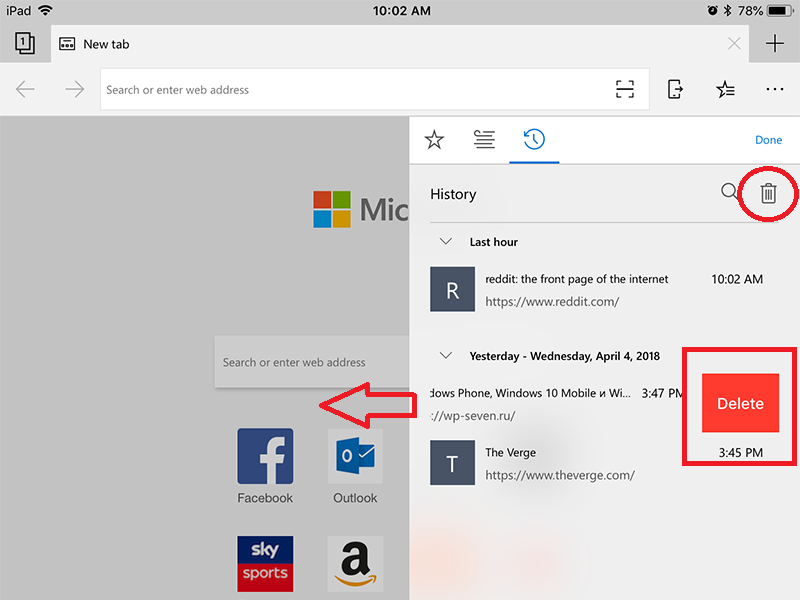Tap the 10:02 AM status bar clock

(x=402, y=11)
